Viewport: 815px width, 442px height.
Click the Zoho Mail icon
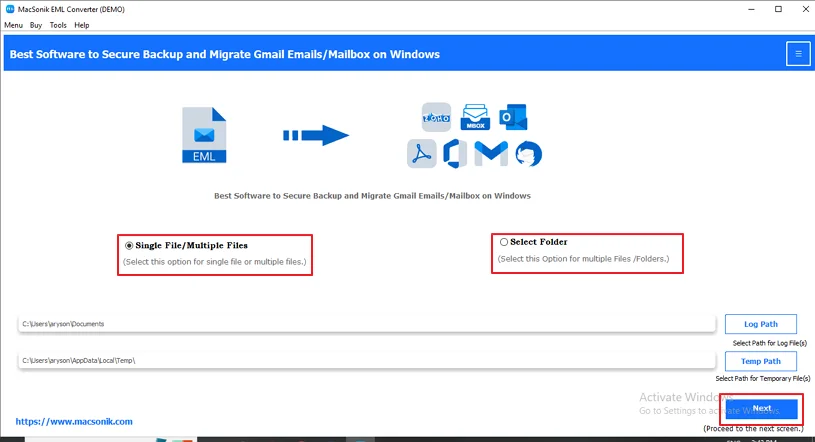(436, 117)
